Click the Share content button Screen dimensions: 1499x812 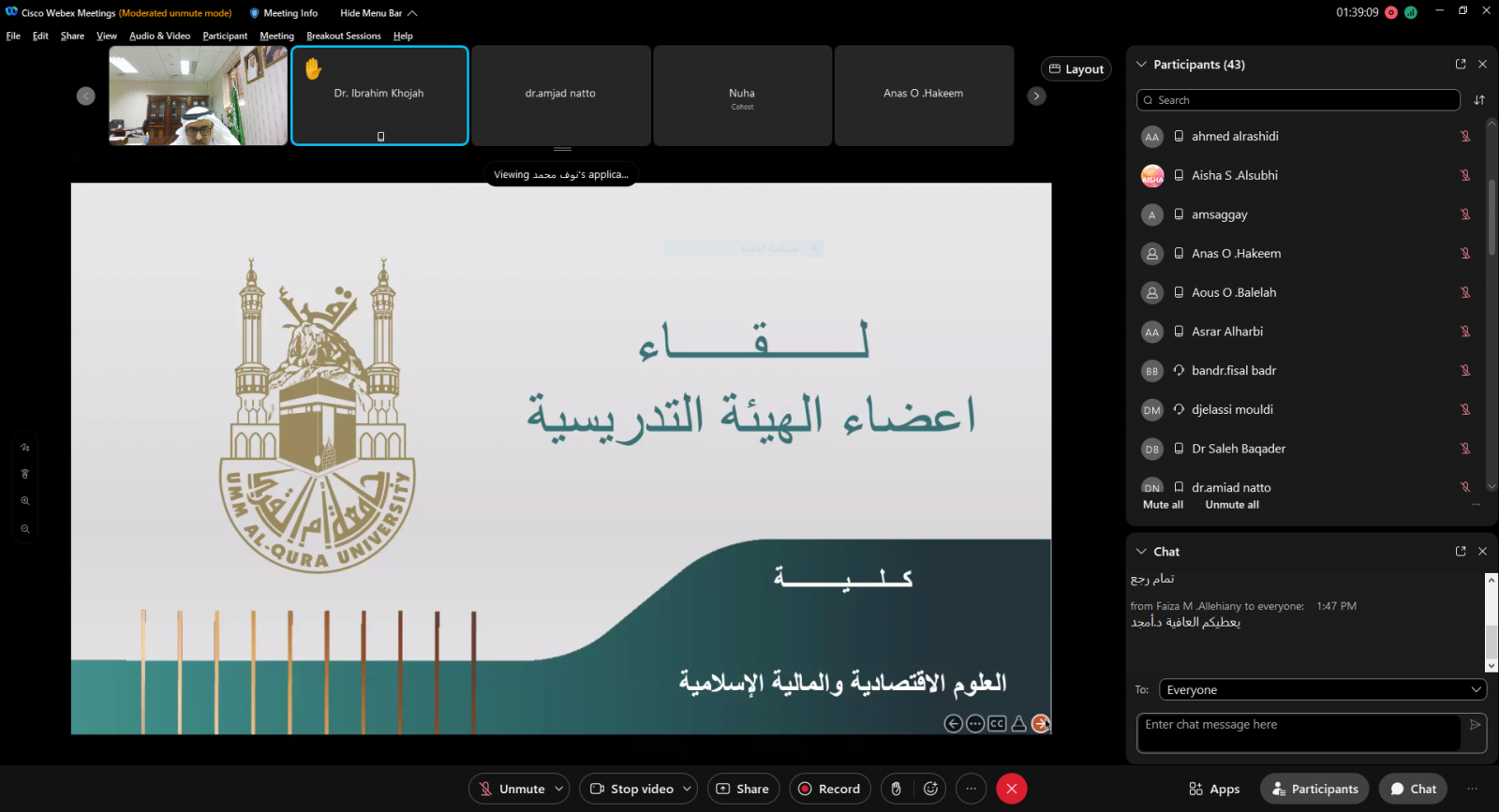(x=743, y=789)
